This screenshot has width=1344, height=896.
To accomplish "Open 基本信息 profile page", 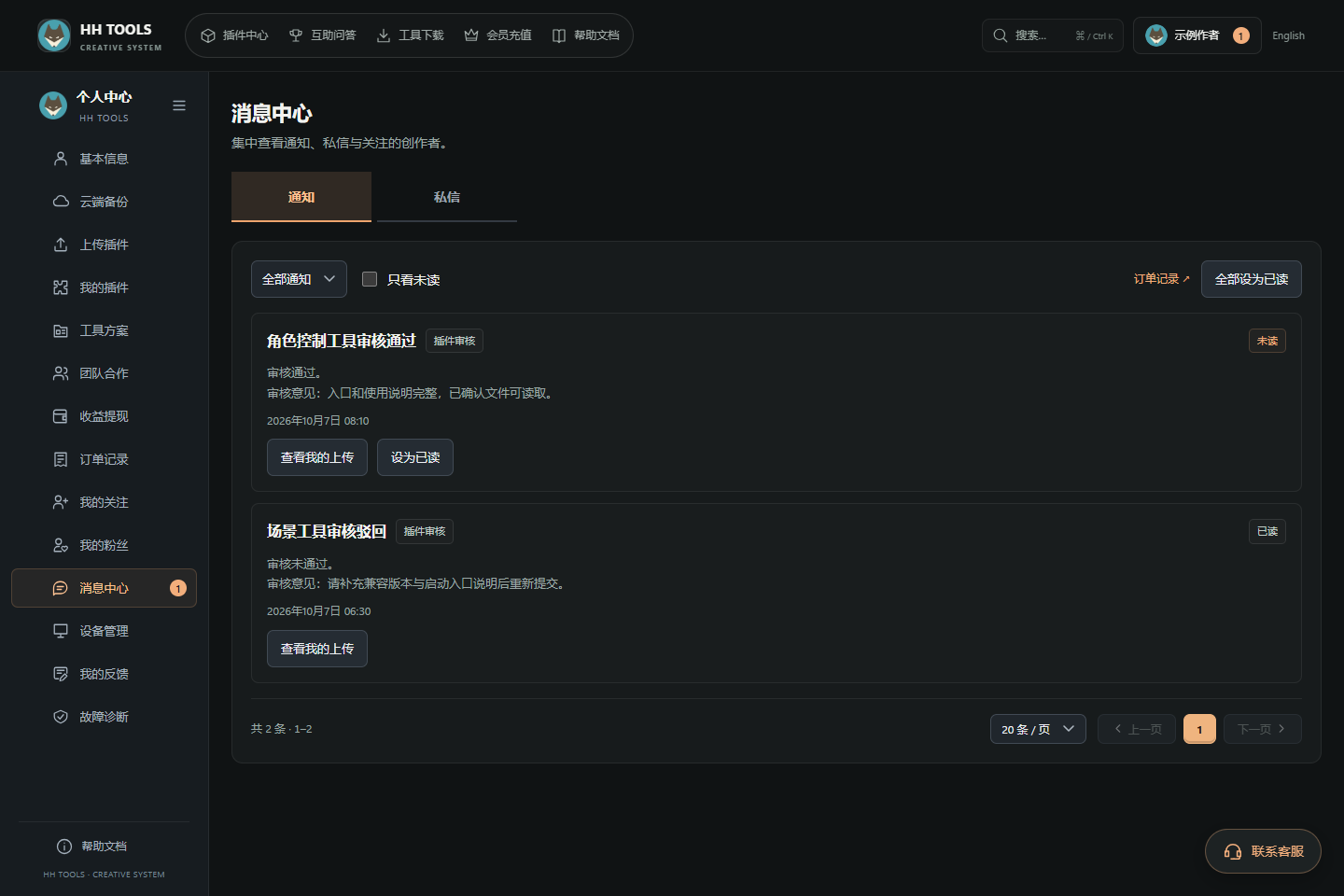I will (x=104, y=159).
